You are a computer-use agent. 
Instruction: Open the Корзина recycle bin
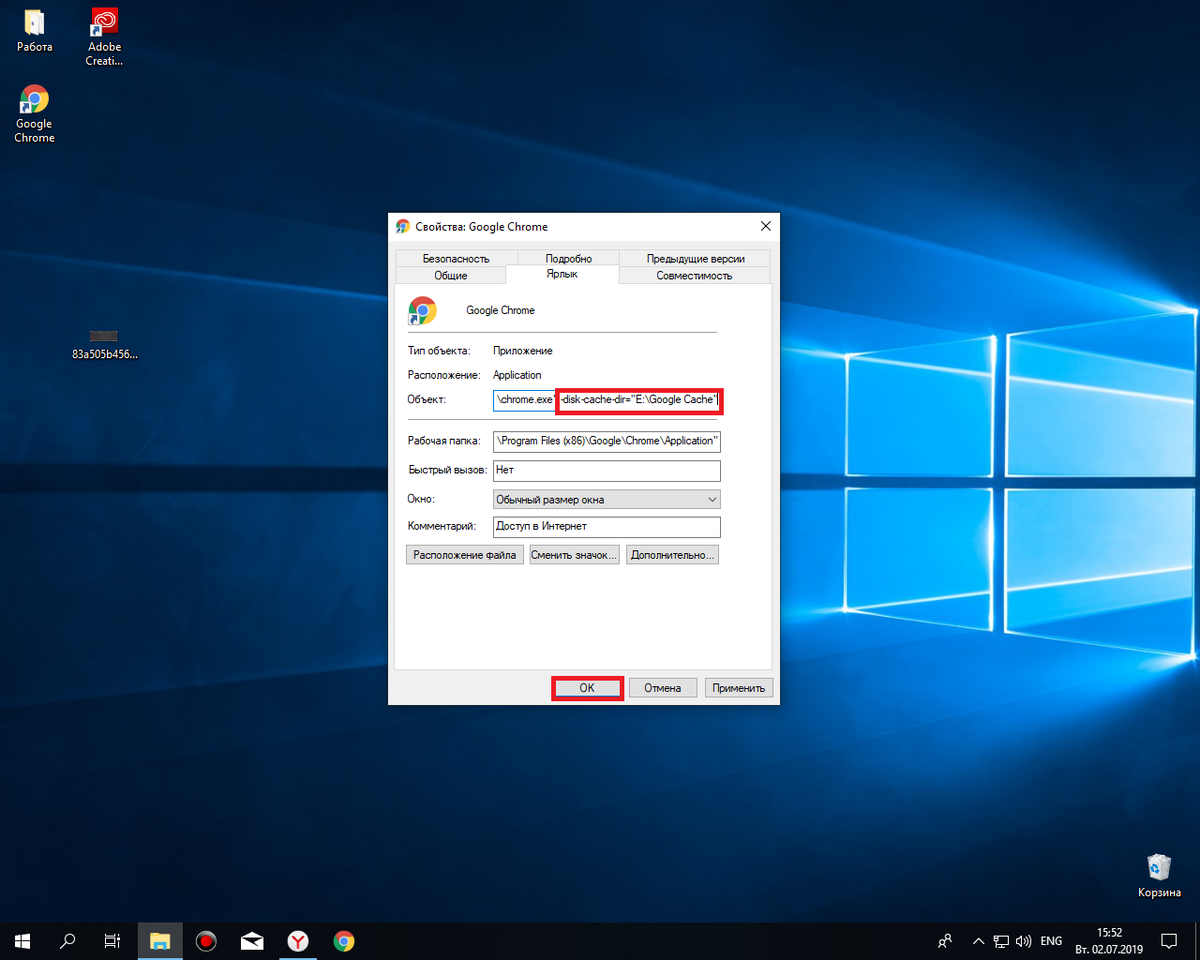tap(1159, 876)
